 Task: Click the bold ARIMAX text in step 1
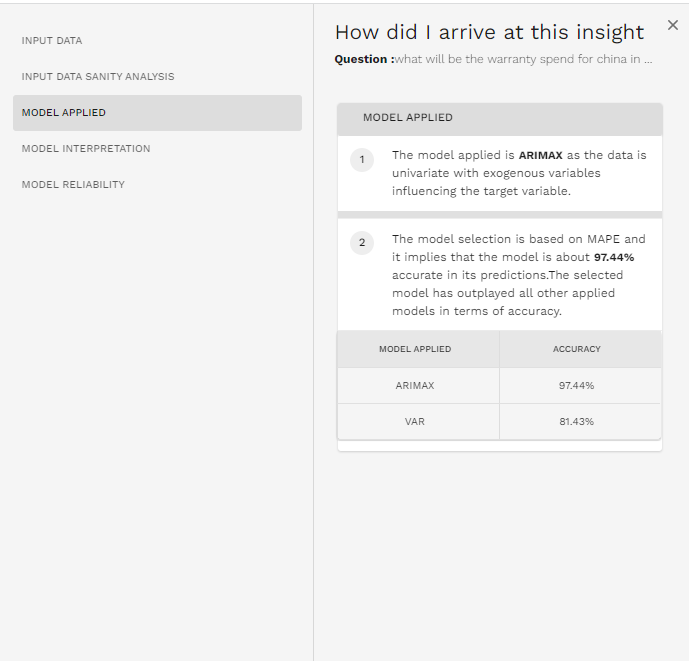540,155
